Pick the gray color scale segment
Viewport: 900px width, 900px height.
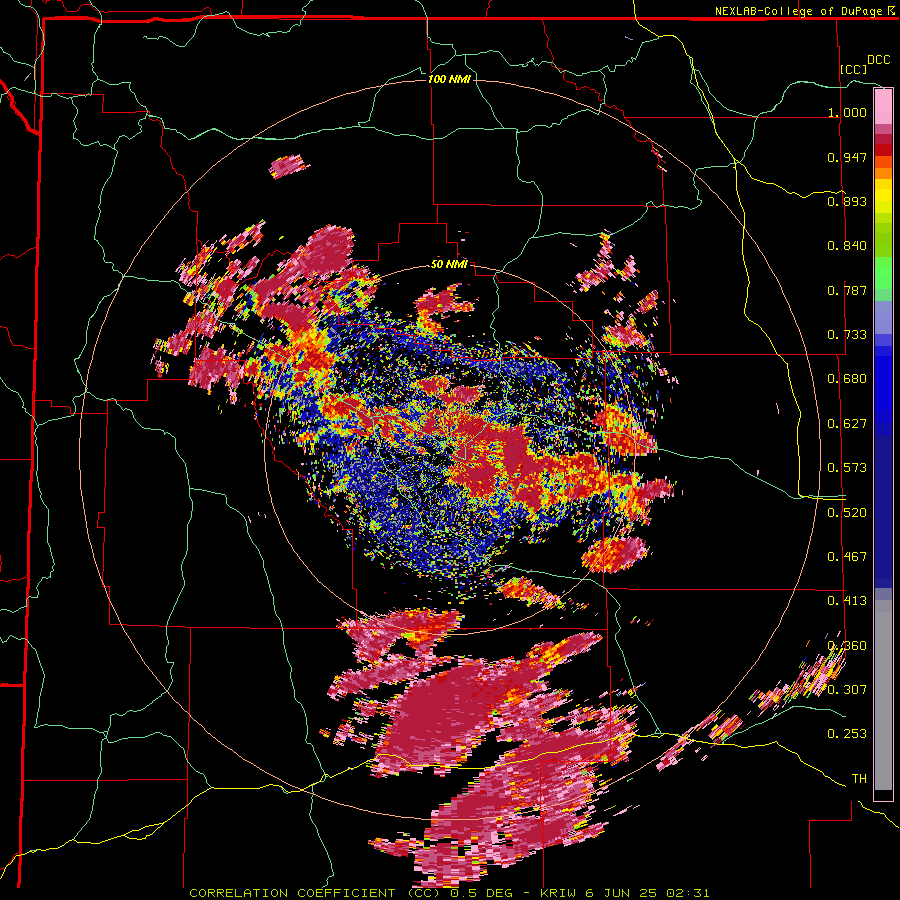click(x=883, y=695)
